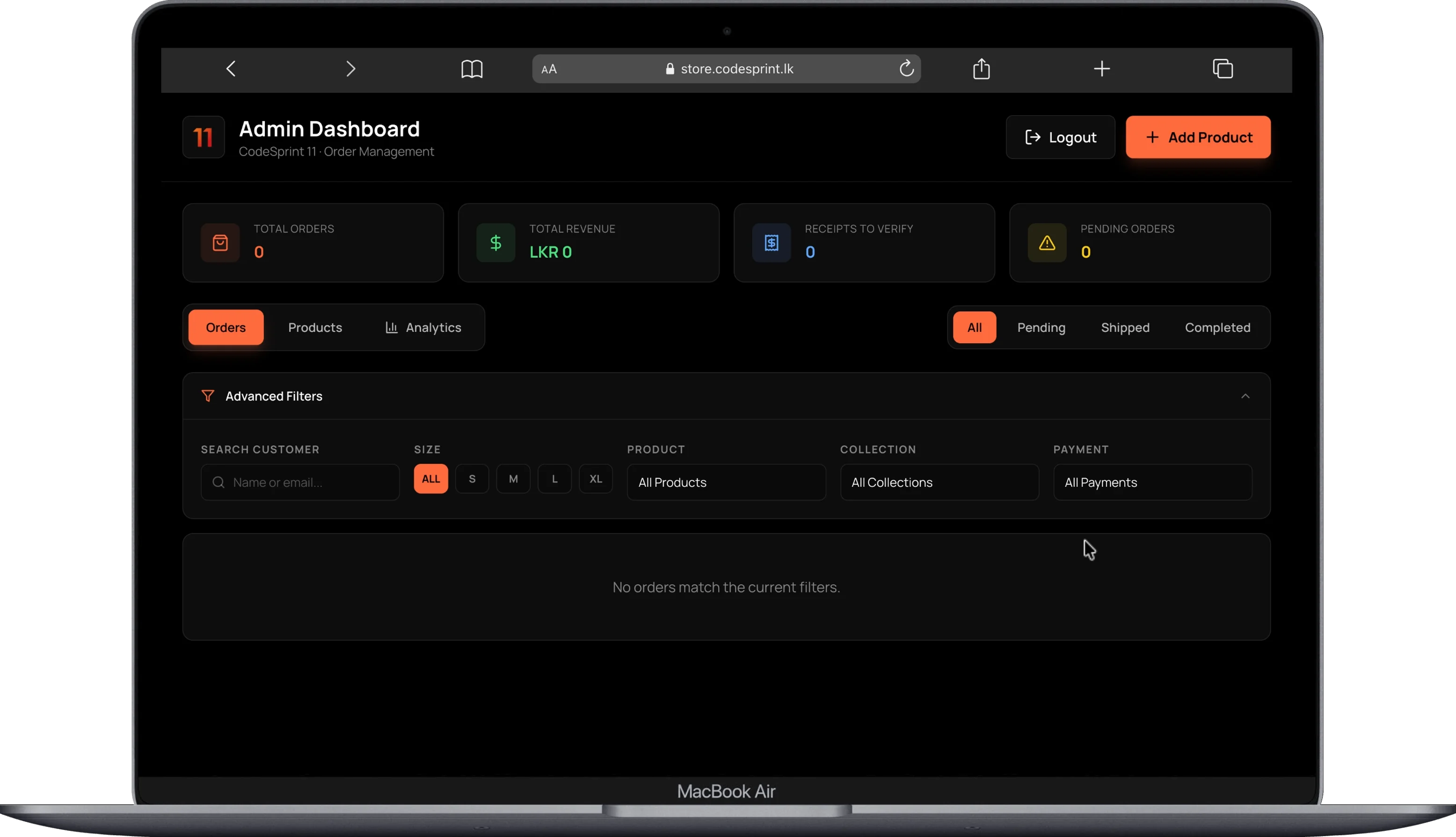Viewport: 1456px width, 837px height.
Task: Select size M filter
Action: (x=513, y=479)
